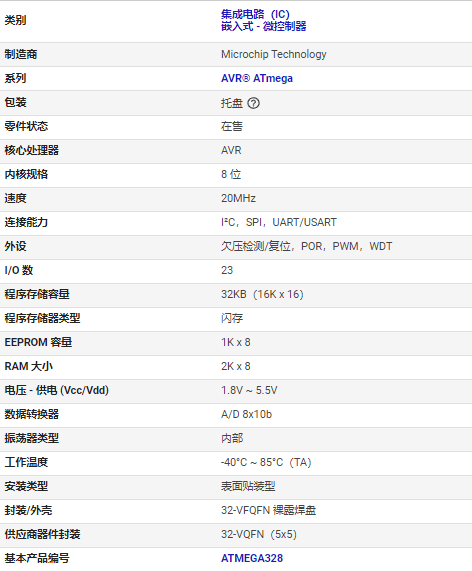Click the 1.8V ~ 5.5V voltage value
472x571 pixels.
tap(249, 390)
